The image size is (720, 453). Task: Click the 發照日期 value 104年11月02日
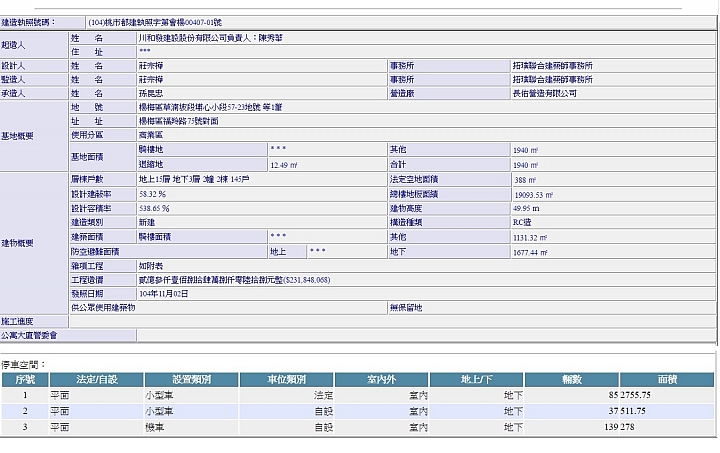point(163,294)
